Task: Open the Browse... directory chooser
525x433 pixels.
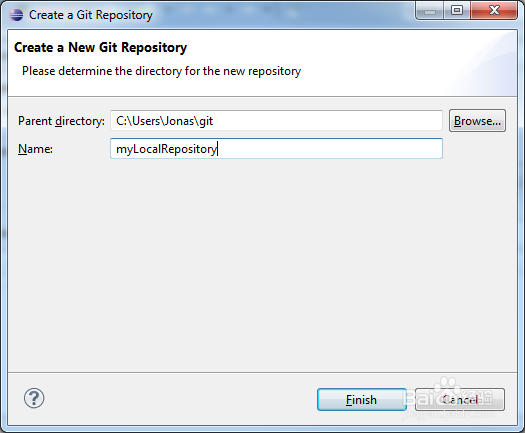Action: (477, 121)
